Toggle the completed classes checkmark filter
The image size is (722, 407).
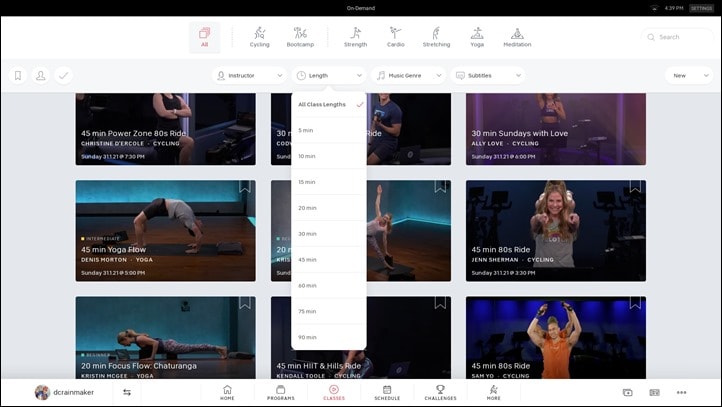64,76
